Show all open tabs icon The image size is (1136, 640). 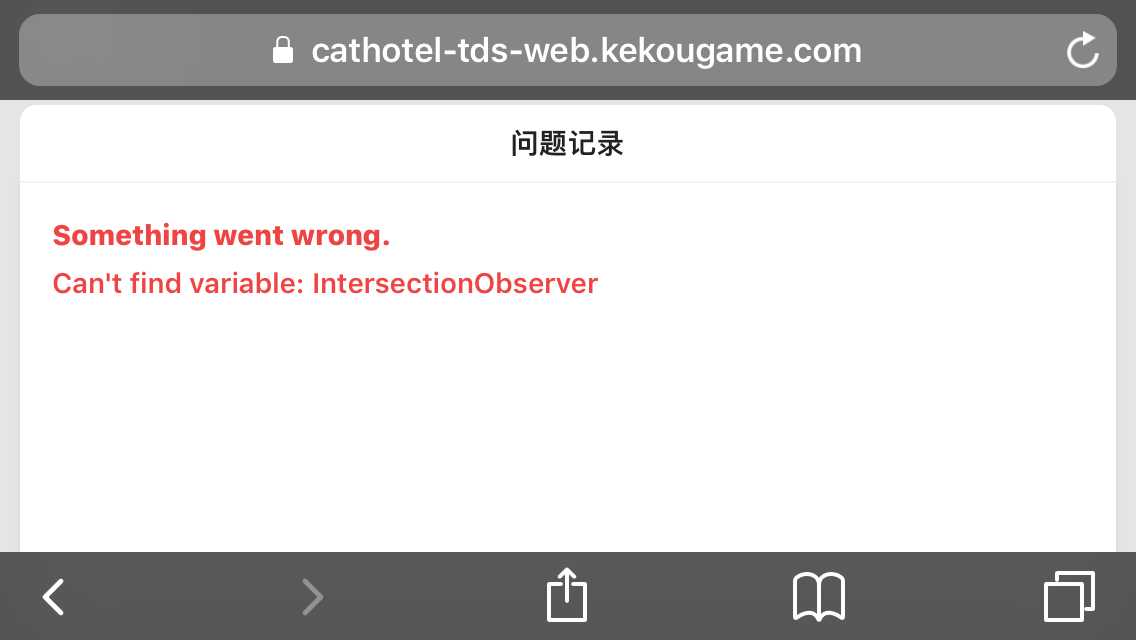tap(1069, 597)
